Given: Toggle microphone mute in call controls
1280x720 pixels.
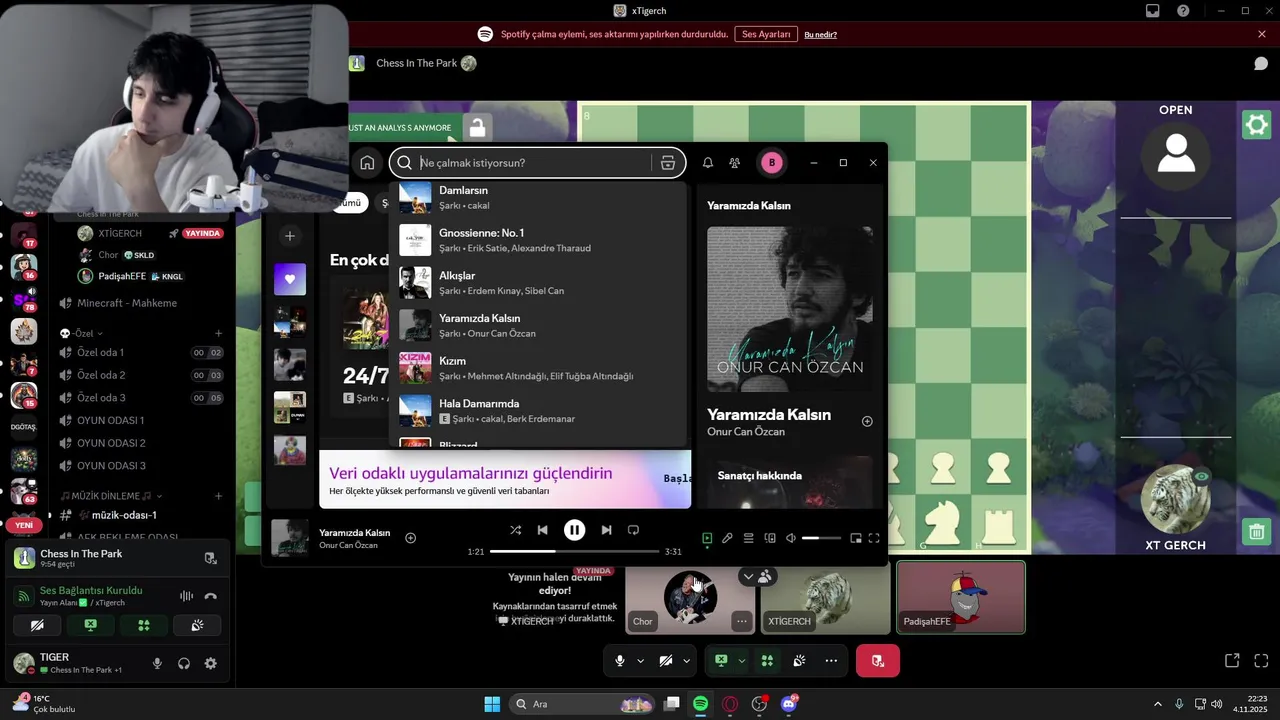Looking at the screenshot, I should (620, 661).
